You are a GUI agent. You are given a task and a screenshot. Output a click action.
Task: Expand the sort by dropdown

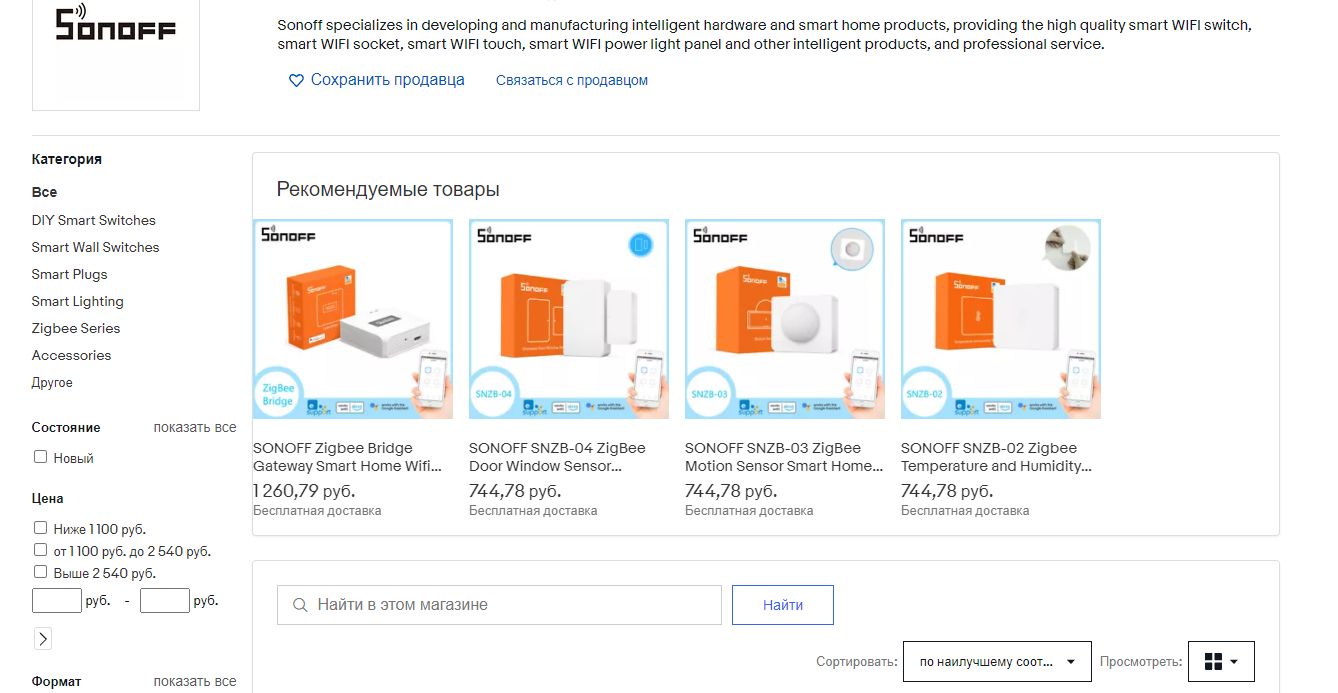pos(997,662)
